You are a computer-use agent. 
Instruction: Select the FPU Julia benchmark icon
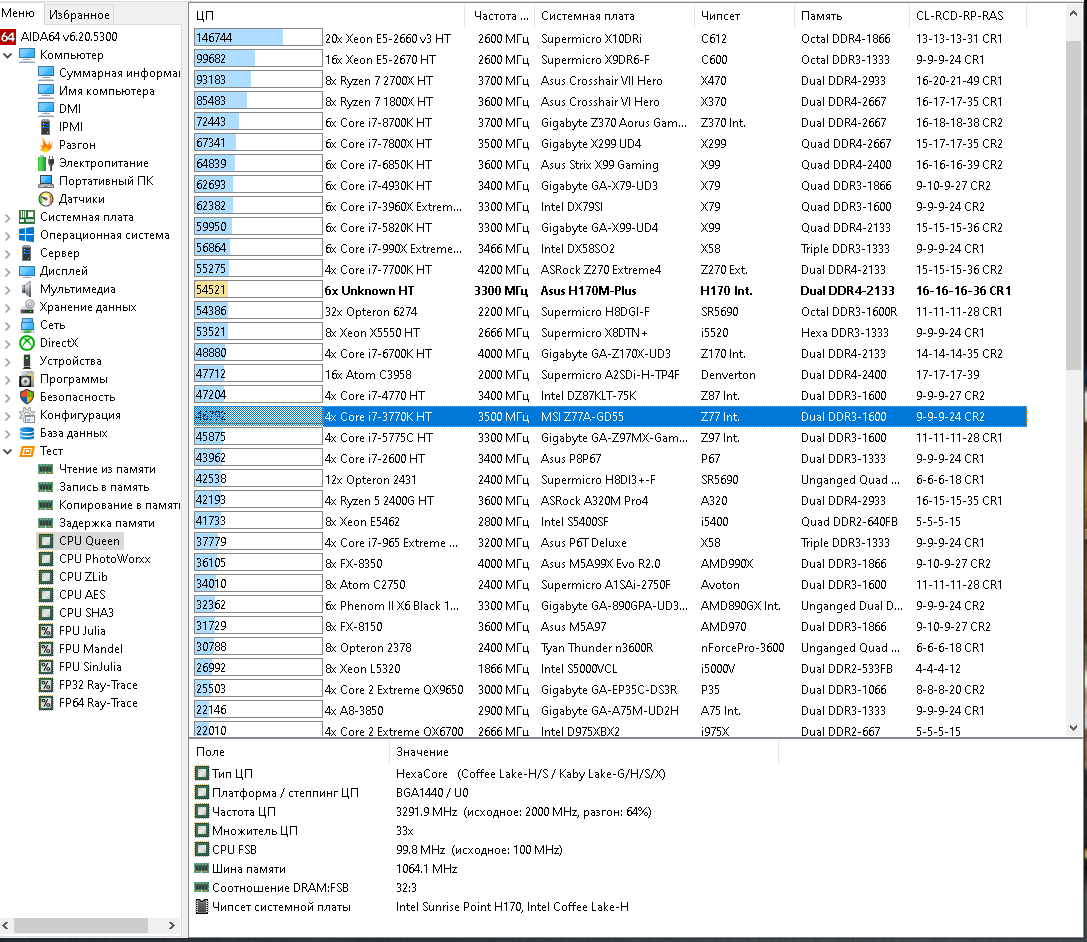[46, 631]
